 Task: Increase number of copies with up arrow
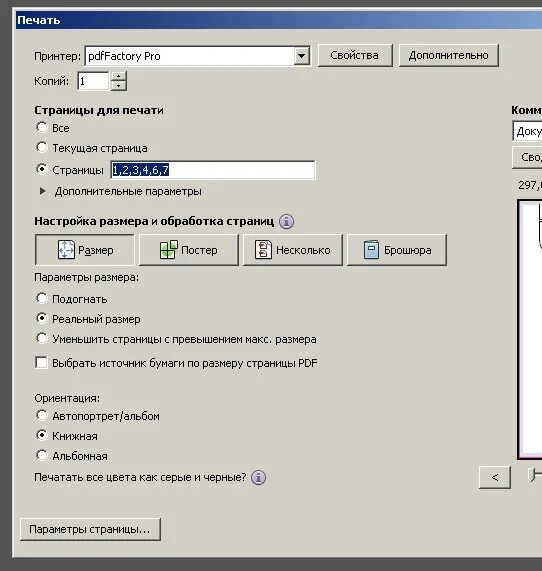click(118, 76)
